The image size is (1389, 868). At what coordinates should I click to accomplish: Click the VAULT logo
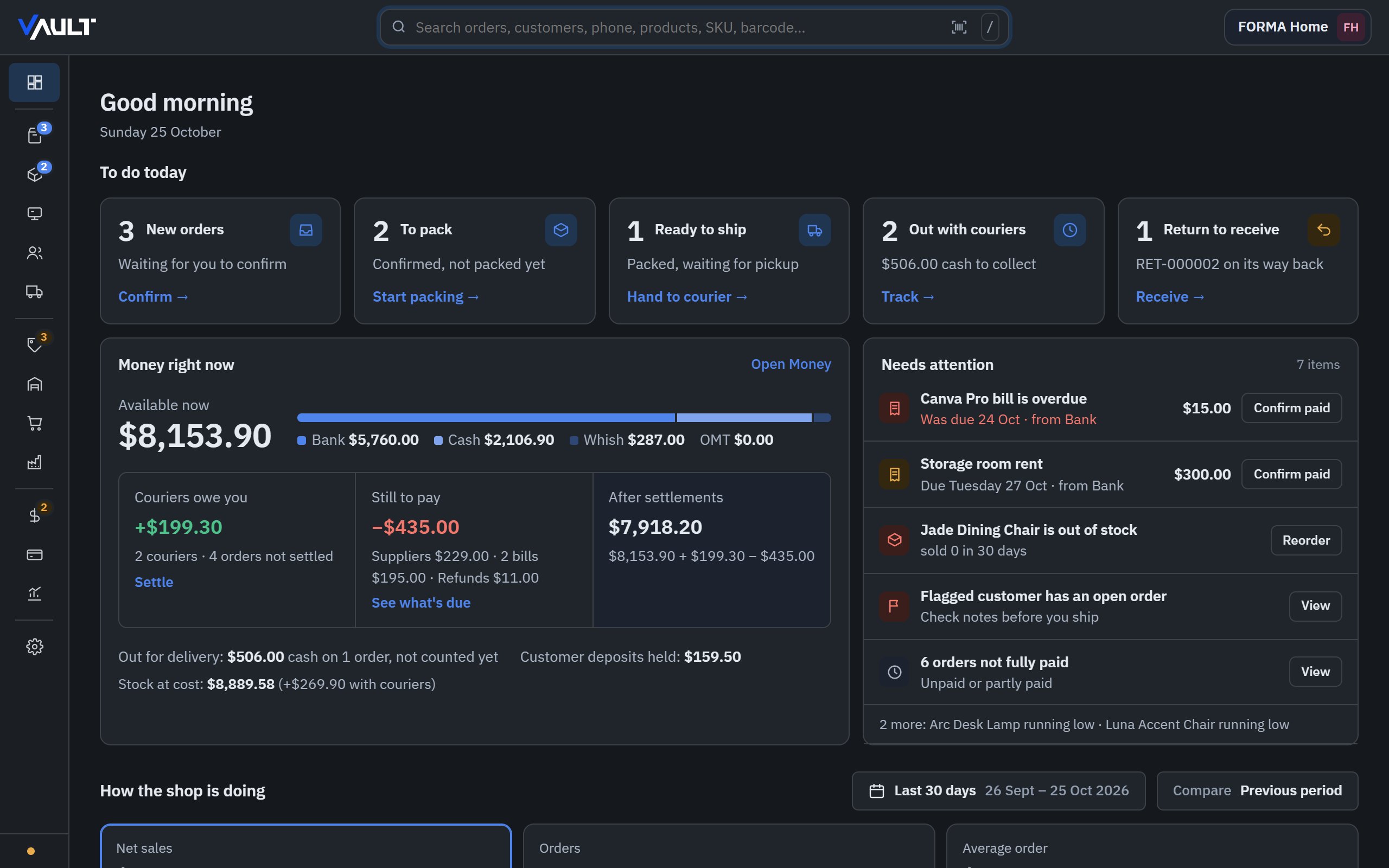click(x=57, y=27)
